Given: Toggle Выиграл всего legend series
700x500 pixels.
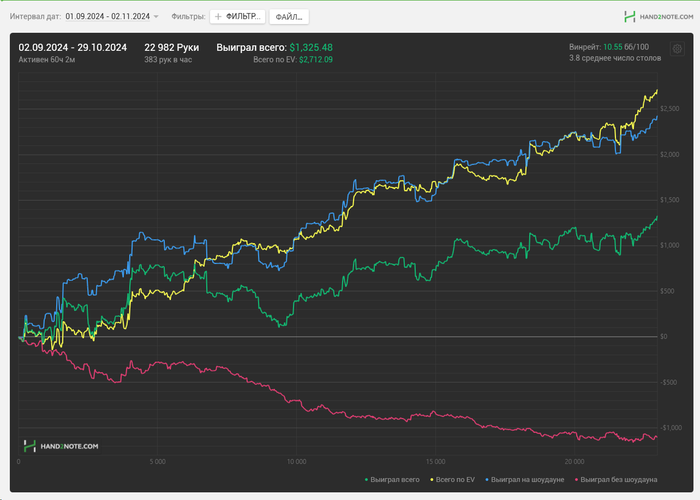Looking at the screenshot, I should [392, 479].
